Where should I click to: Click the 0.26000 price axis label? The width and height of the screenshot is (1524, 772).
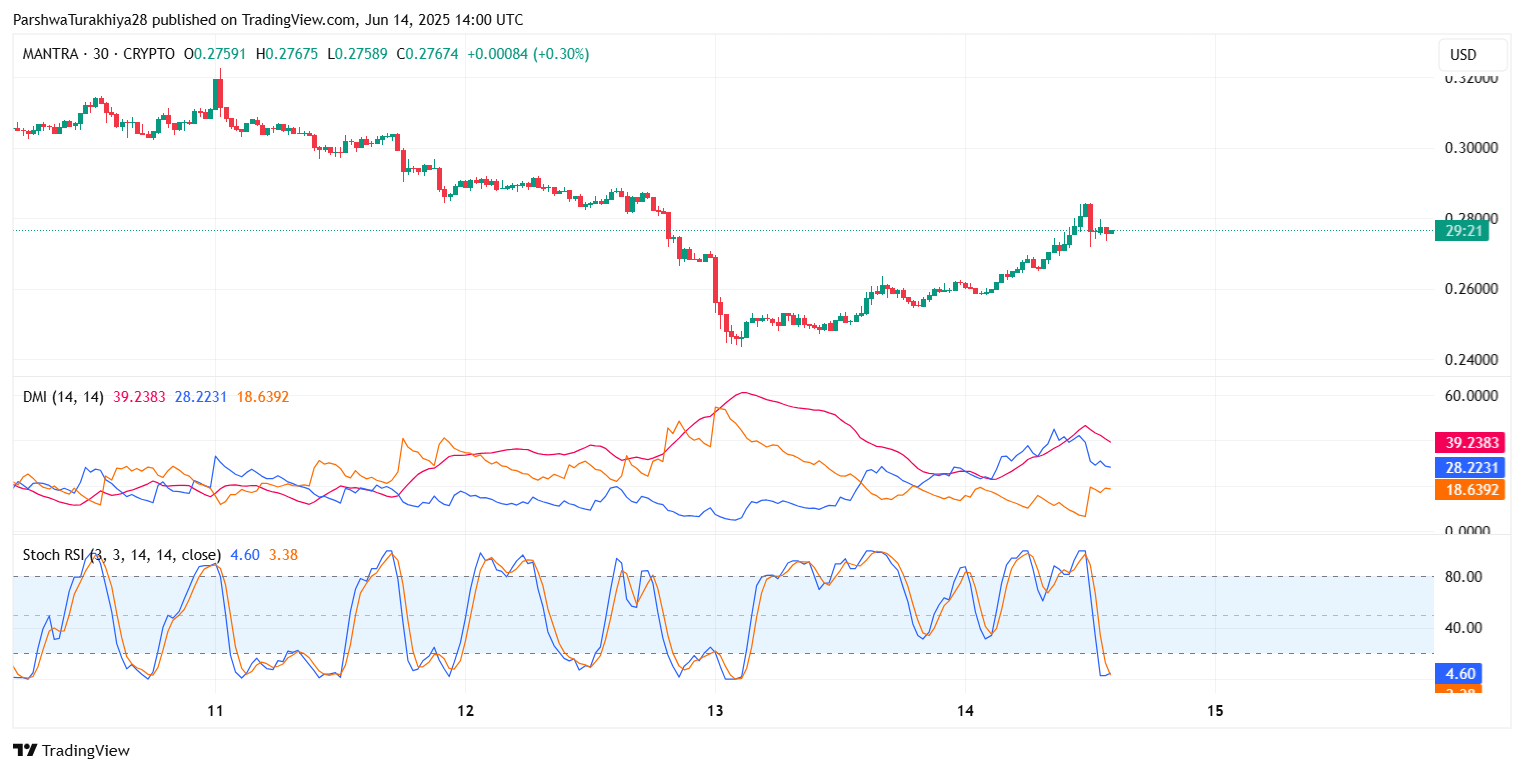tap(1472, 289)
